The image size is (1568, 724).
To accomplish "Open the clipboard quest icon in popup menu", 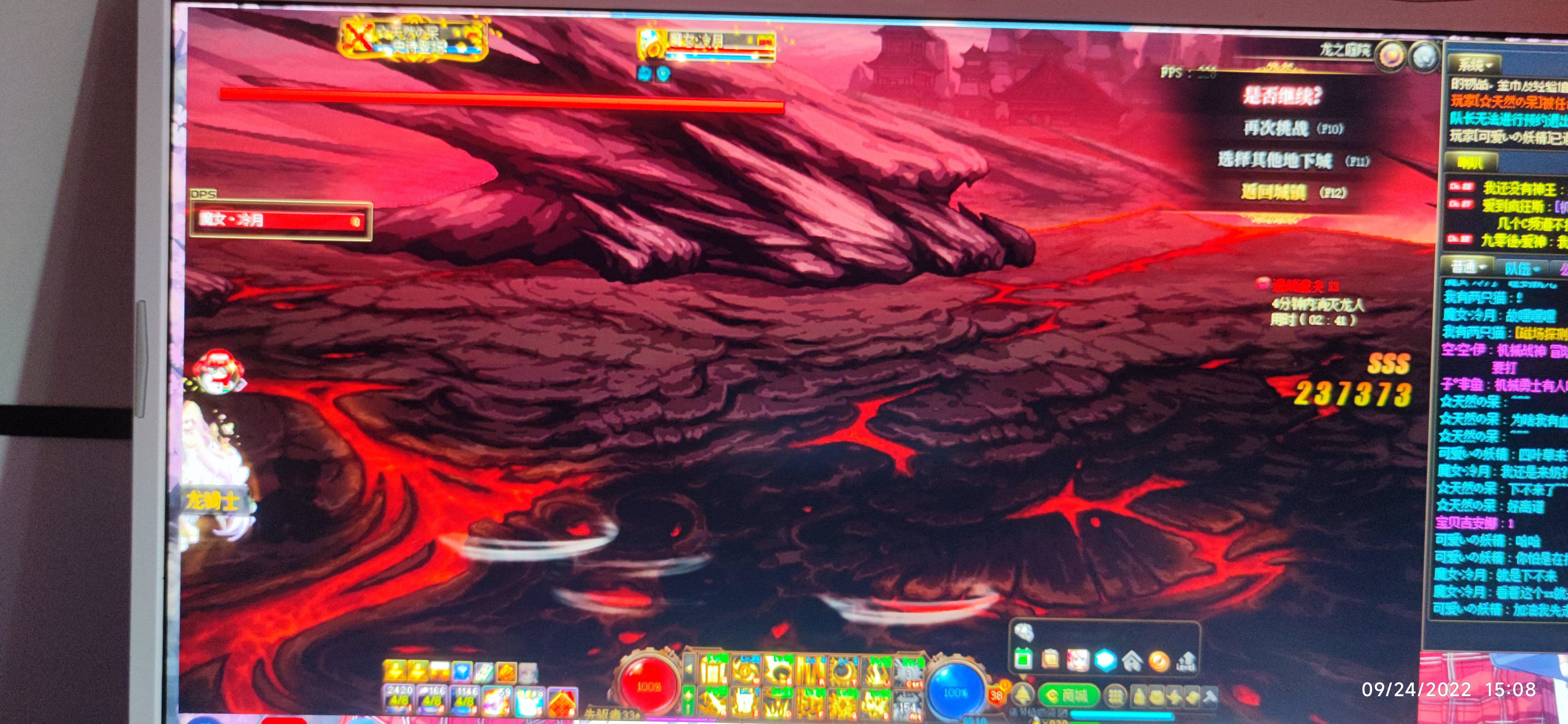I will [x=1051, y=659].
